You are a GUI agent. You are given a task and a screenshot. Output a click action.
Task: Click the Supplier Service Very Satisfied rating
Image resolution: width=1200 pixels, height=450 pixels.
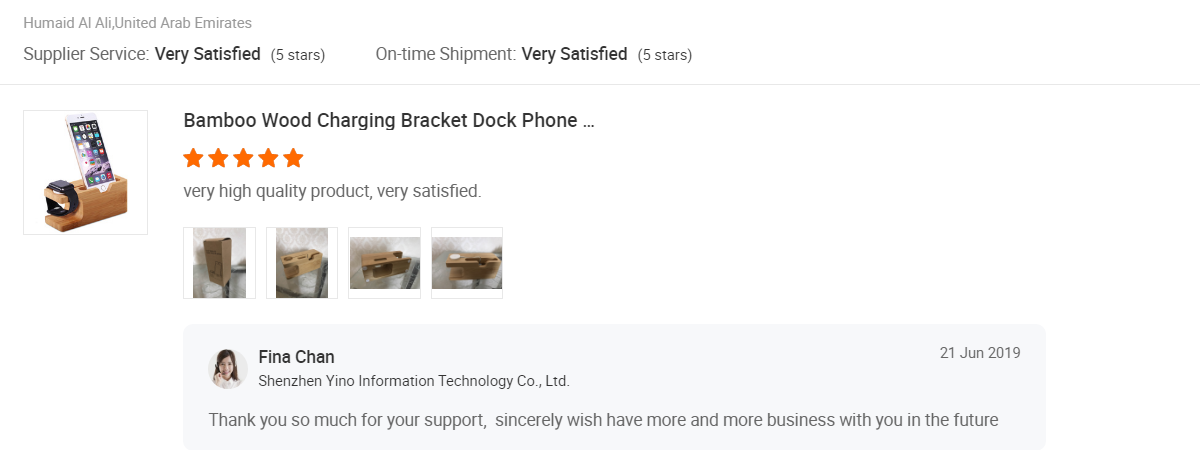[207, 54]
